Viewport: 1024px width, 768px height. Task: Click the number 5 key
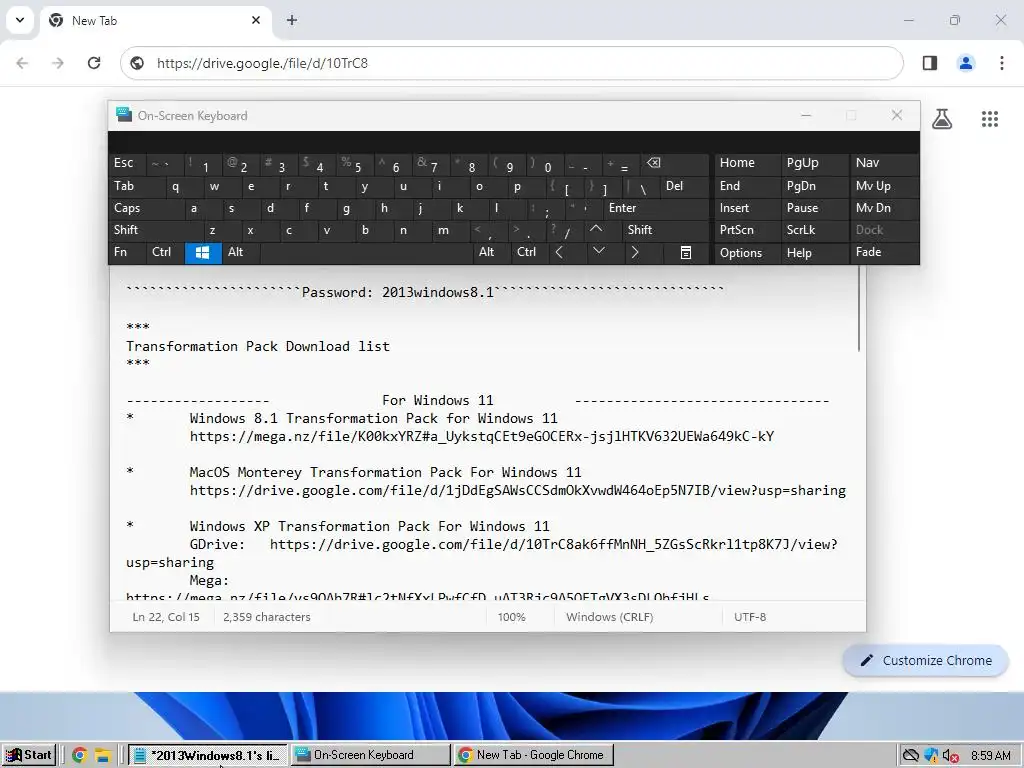[355, 164]
